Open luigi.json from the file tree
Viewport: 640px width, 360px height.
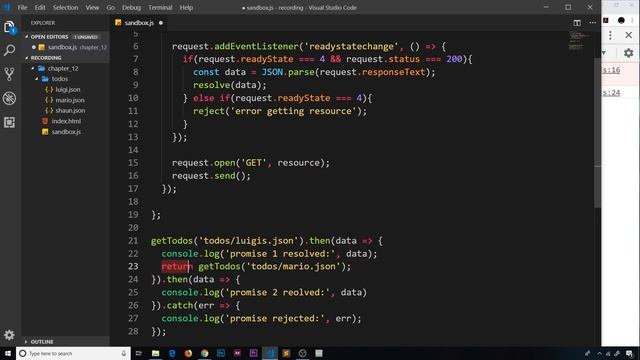[x=68, y=89]
